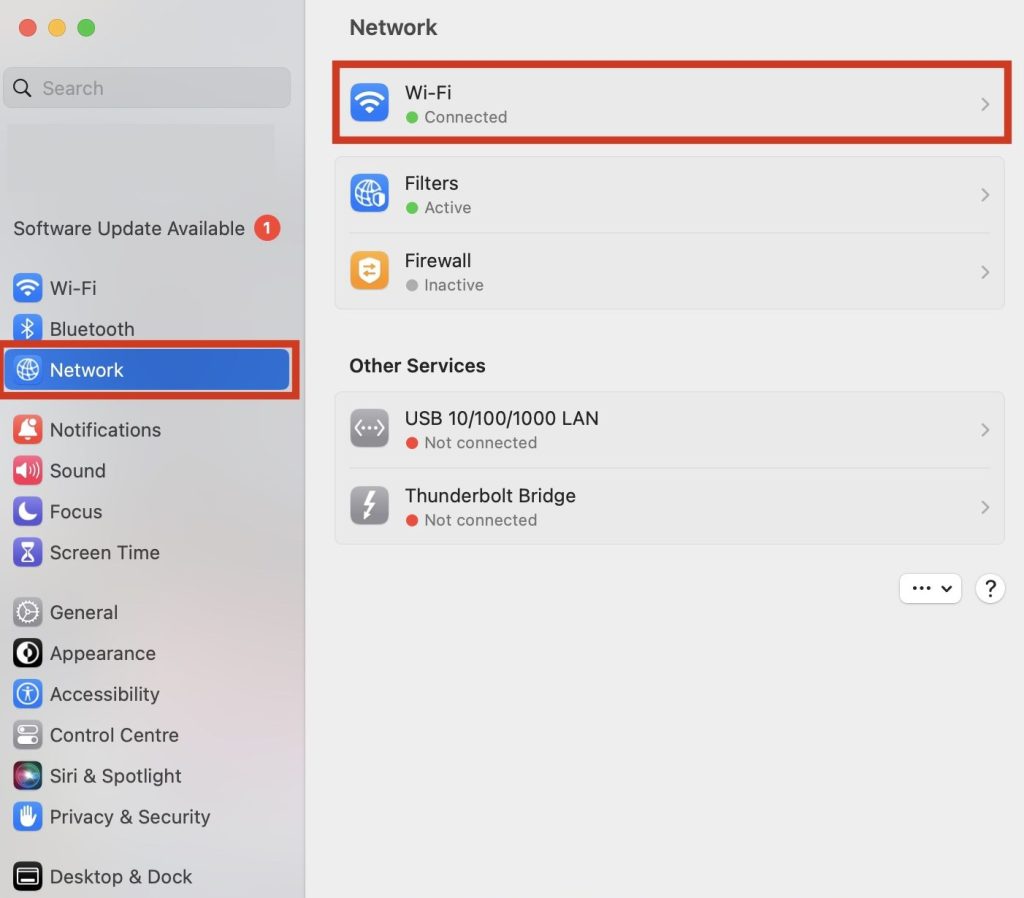Click Not connected under Thunderbolt Bridge
Image resolution: width=1024 pixels, height=898 pixels.
pyautogui.click(x=481, y=521)
